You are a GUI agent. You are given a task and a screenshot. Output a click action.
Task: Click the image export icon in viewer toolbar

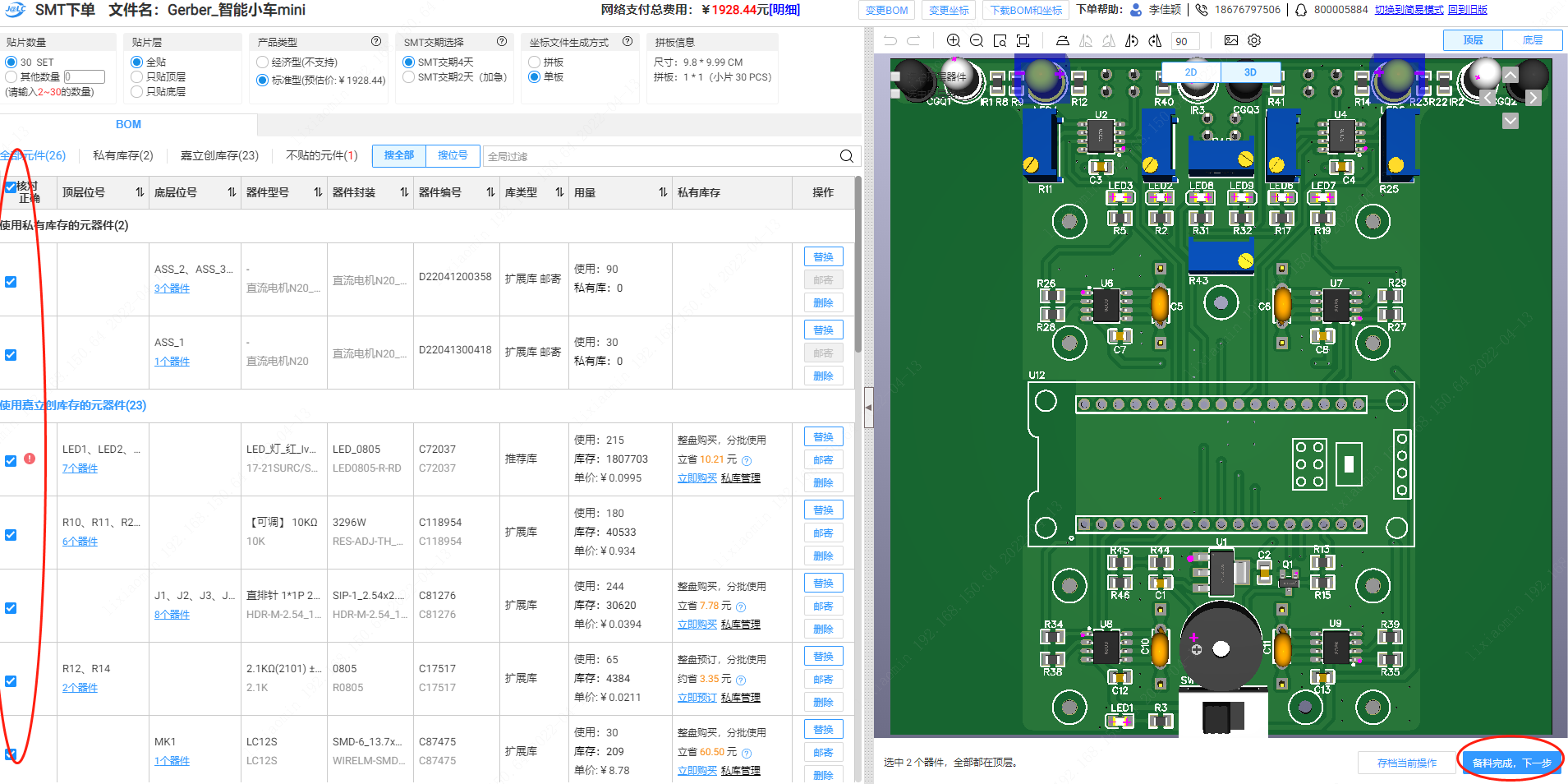tap(1230, 40)
